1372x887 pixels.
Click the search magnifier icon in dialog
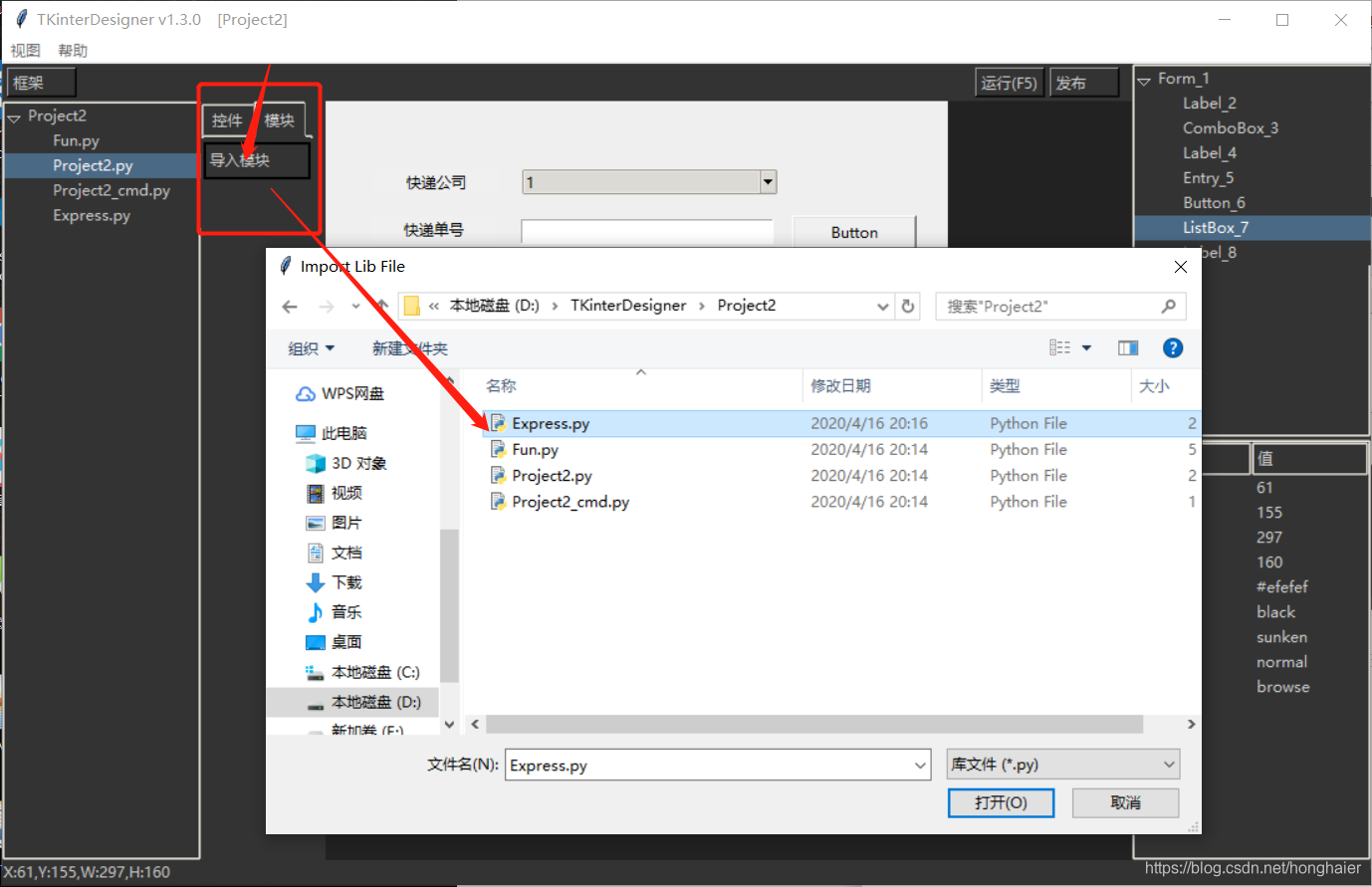point(1169,306)
